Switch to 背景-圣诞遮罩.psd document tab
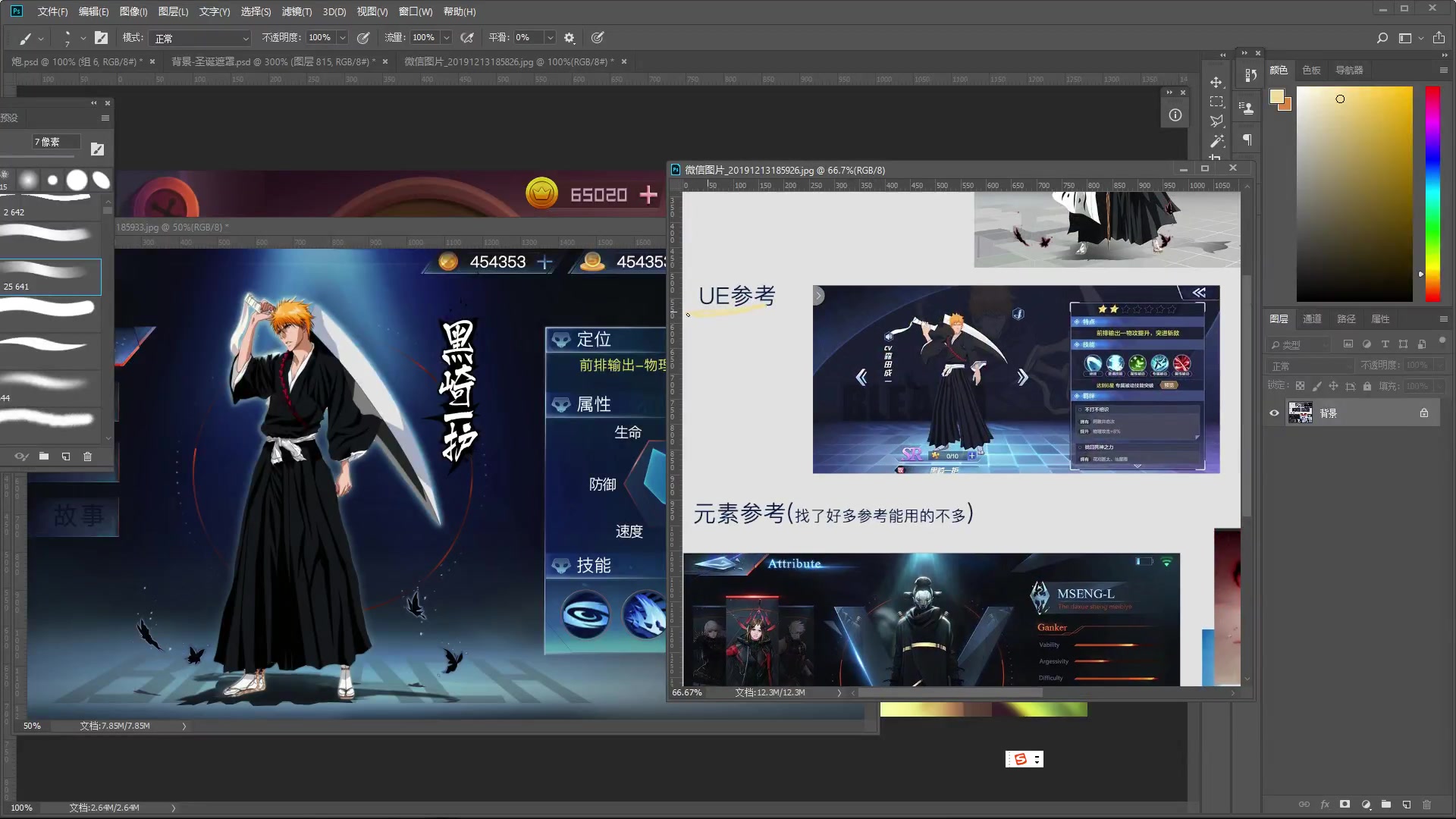Screen dimensions: 1456x819 (x=273, y=61)
